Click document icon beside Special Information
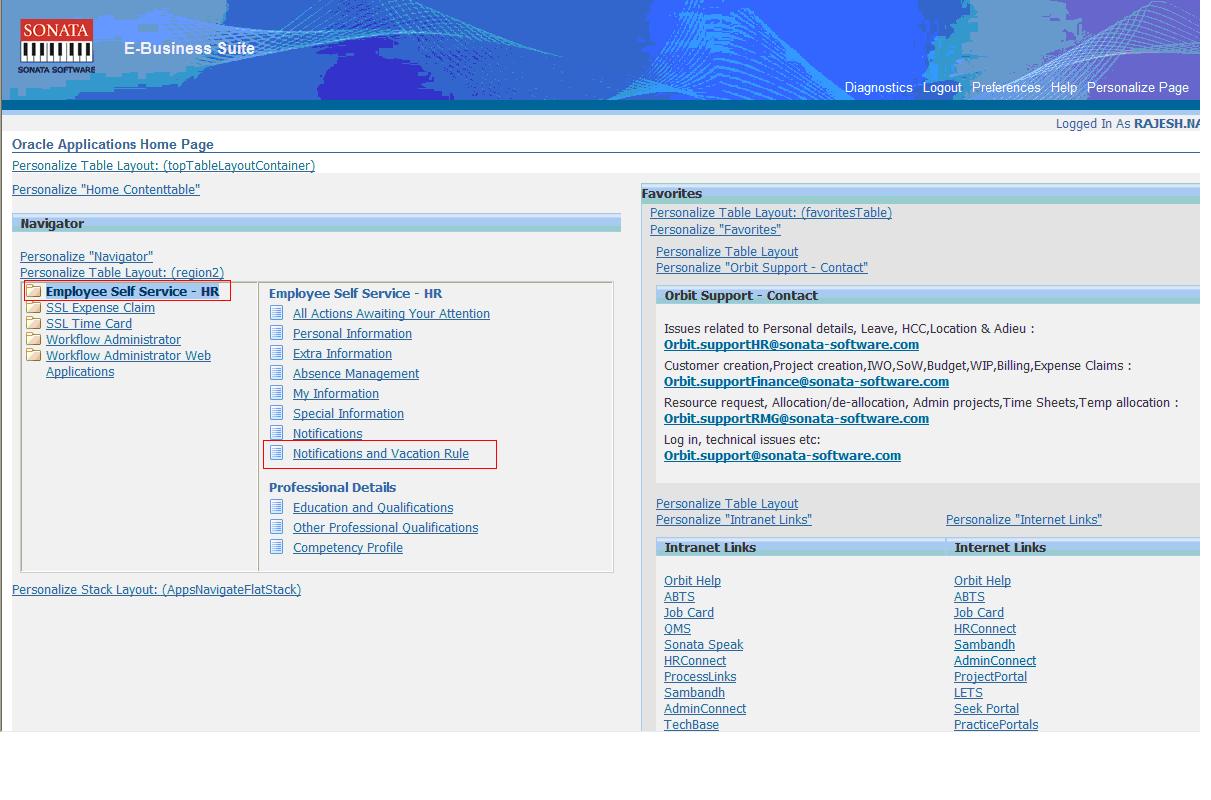 [x=277, y=413]
